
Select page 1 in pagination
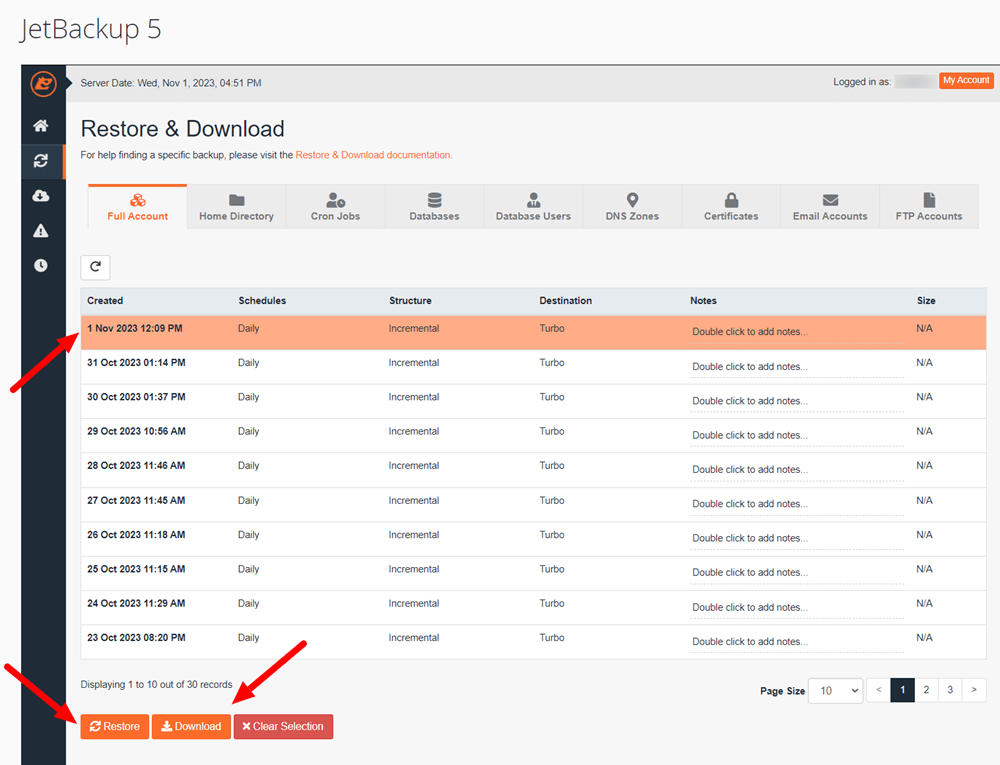tap(902, 690)
